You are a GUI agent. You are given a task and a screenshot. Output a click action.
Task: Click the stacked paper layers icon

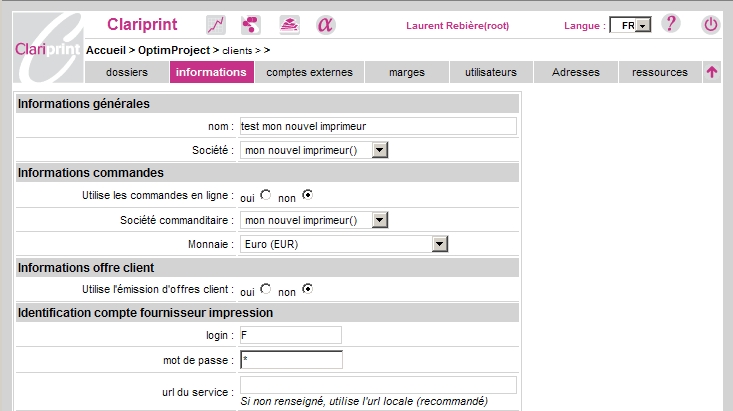pyautogui.click(x=288, y=25)
